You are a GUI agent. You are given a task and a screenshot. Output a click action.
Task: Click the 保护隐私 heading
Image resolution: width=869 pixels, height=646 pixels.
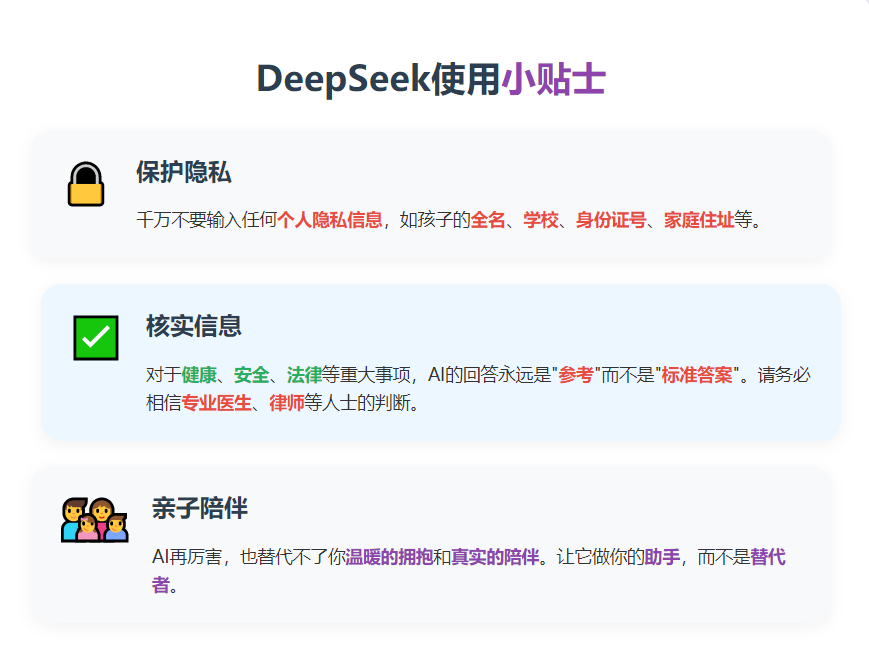coord(184,172)
